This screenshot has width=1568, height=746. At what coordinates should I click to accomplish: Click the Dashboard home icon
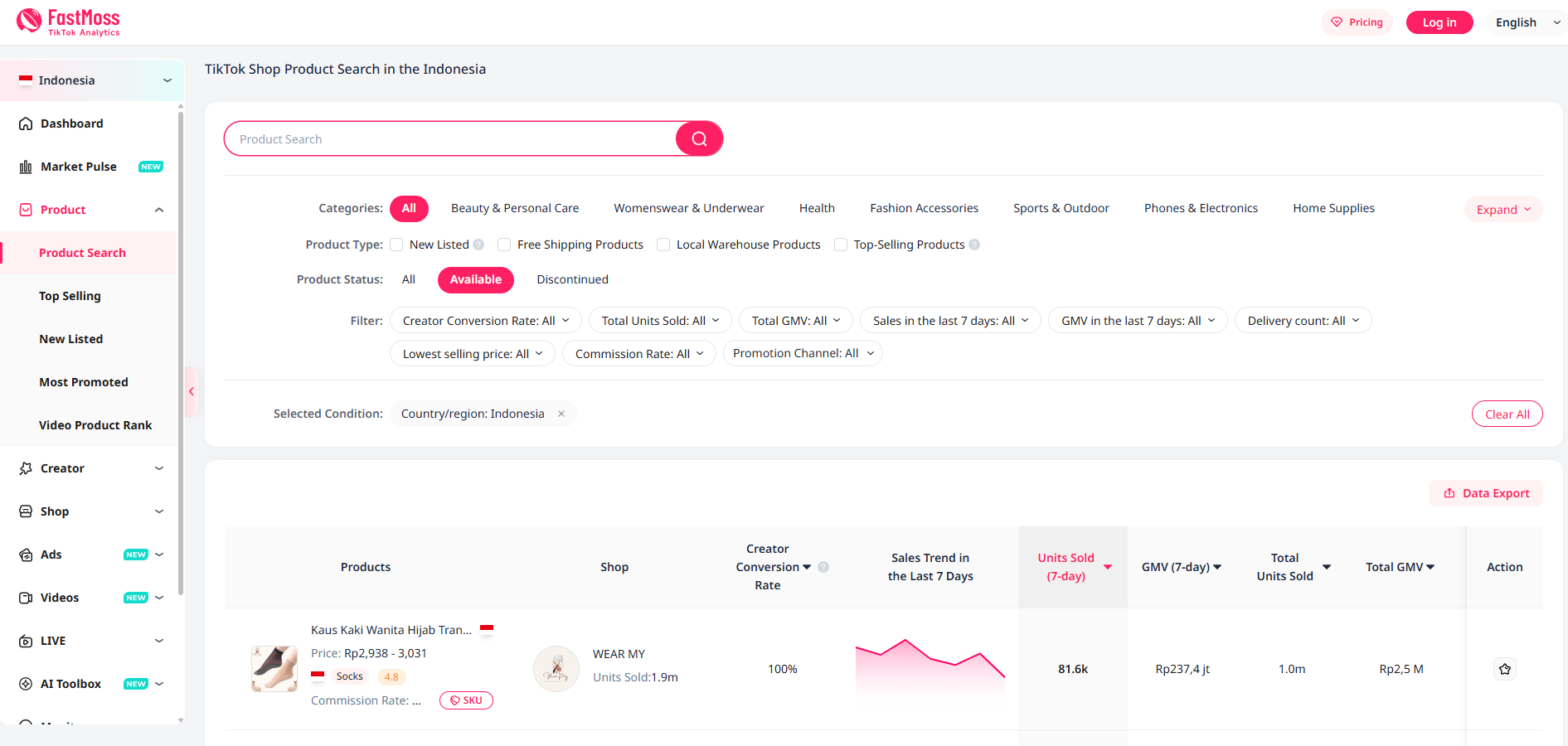click(26, 124)
